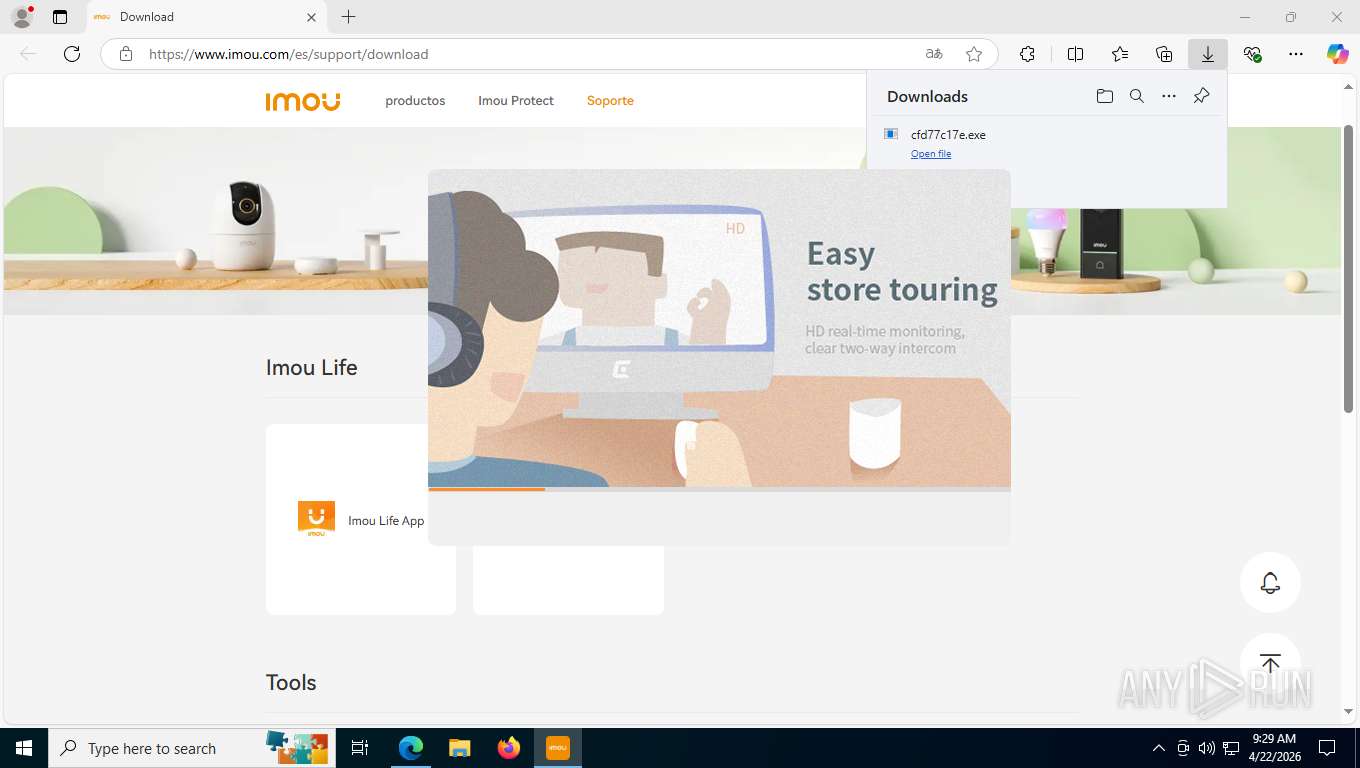Image resolution: width=1360 pixels, height=768 pixels.
Task: Open the productos menu
Action: [x=415, y=101]
